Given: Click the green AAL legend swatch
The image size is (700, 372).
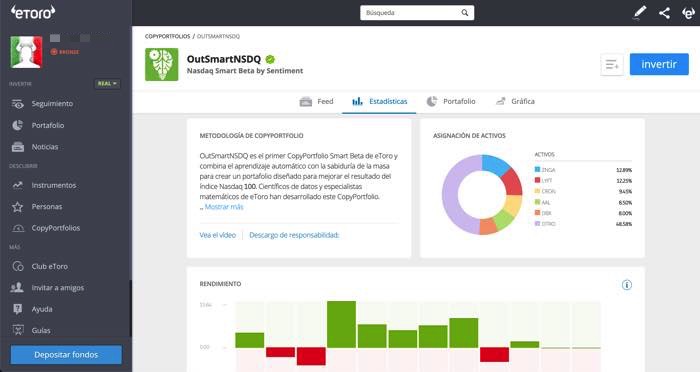Looking at the screenshot, I should click(538, 202).
